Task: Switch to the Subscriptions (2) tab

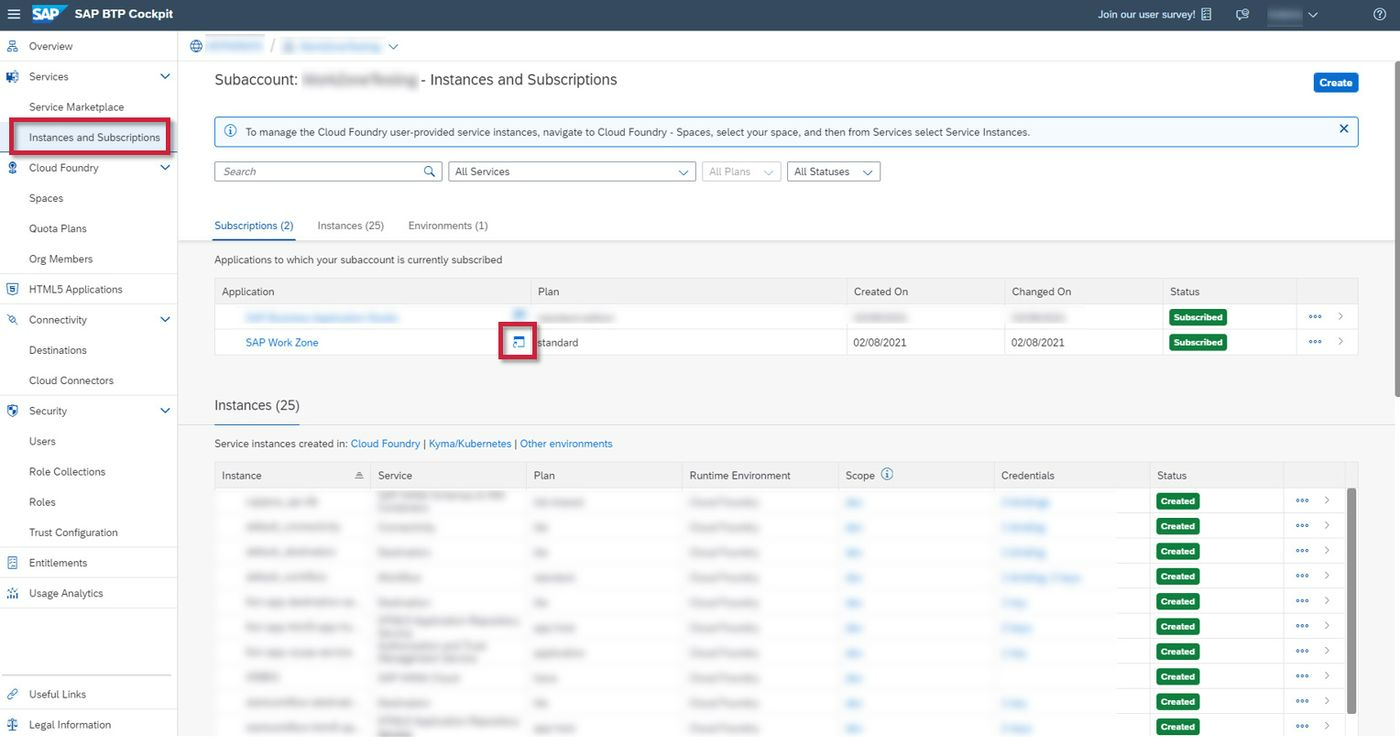Action: 254,226
